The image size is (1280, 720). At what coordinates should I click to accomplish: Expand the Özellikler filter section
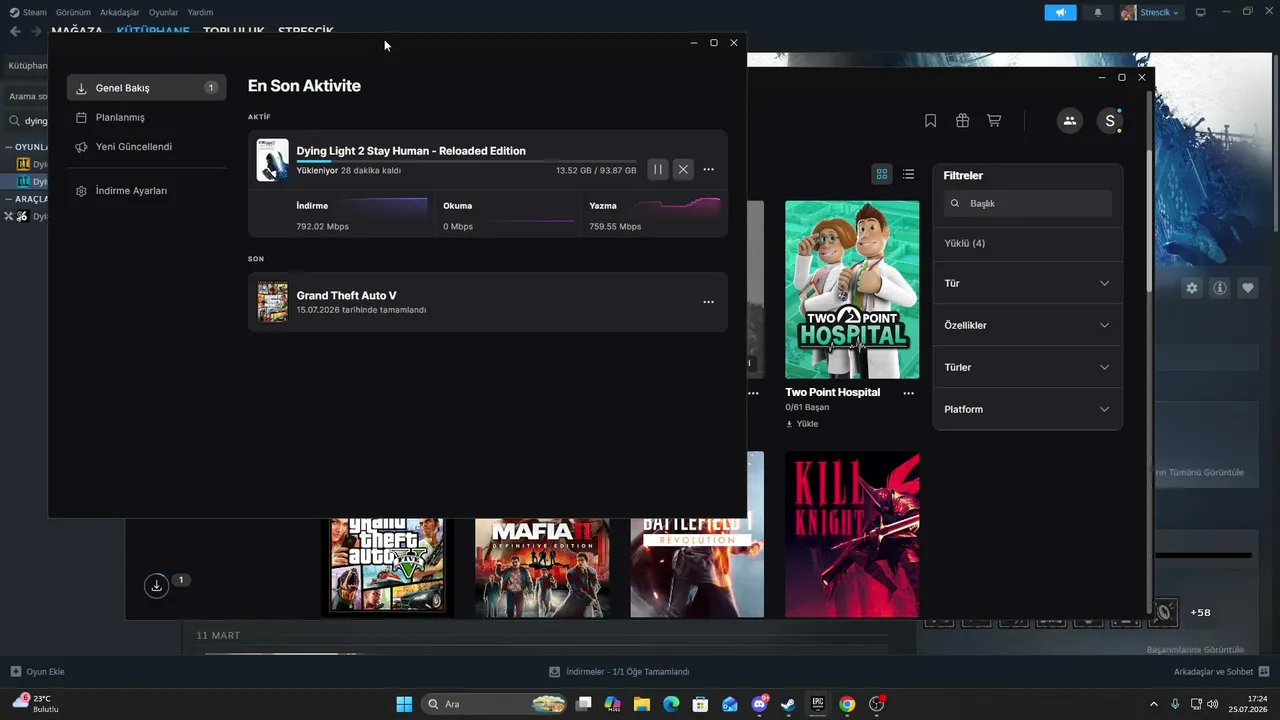coord(1027,325)
